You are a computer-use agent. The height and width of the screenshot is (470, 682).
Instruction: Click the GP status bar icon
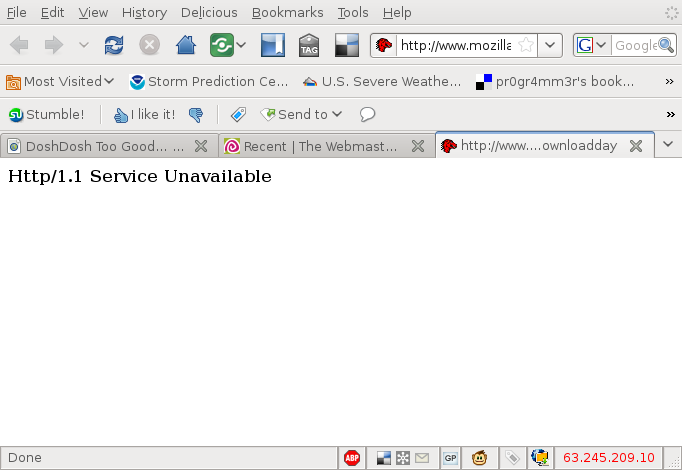point(450,458)
